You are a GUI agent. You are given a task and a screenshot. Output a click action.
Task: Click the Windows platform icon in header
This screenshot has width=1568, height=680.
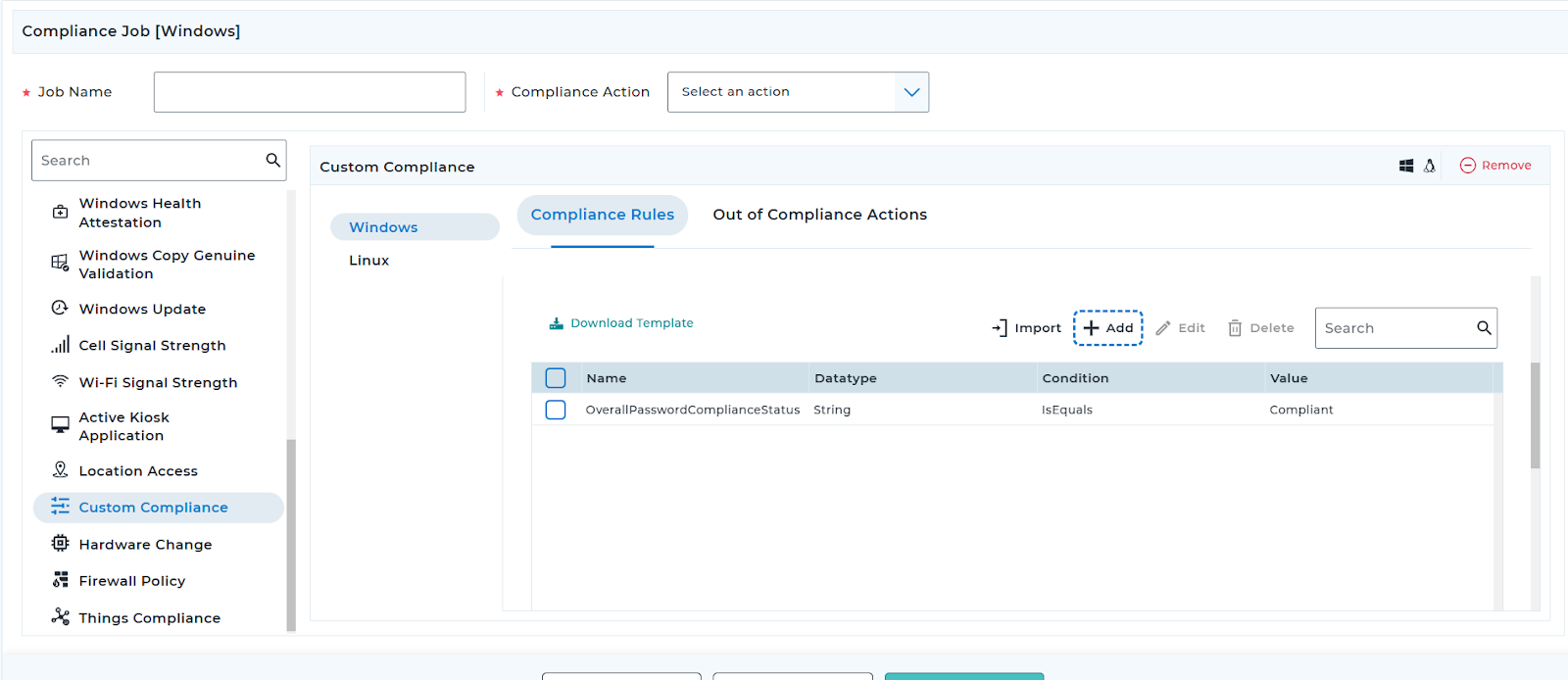1405,166
